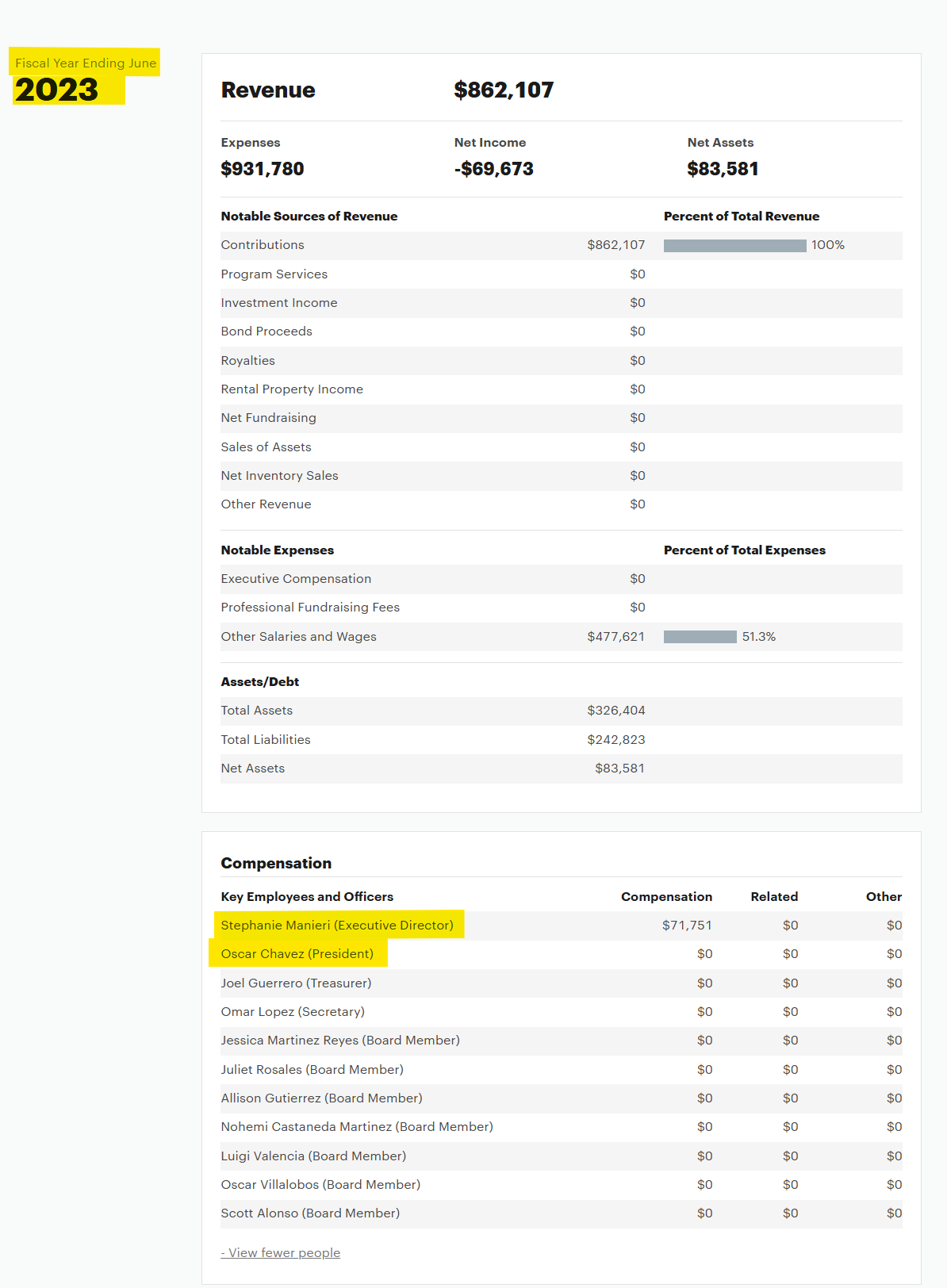947x1288 pixels.
Task: Click the Other column header in Compensation
Action: pyautogui.click(x=884, y=896)
